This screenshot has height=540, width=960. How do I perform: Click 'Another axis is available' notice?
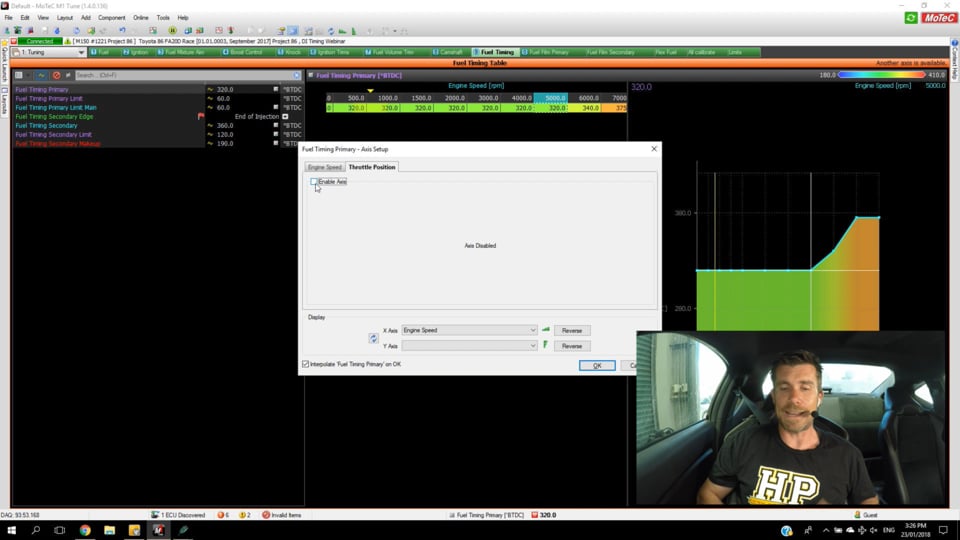point(910,63)
